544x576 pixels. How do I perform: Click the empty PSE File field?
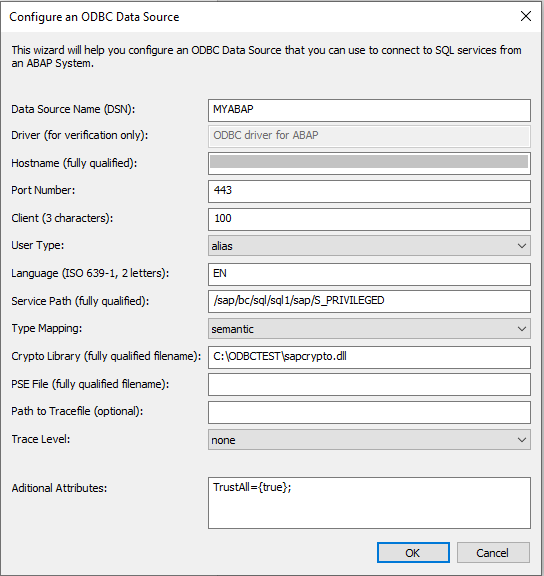tap(369, 385)
